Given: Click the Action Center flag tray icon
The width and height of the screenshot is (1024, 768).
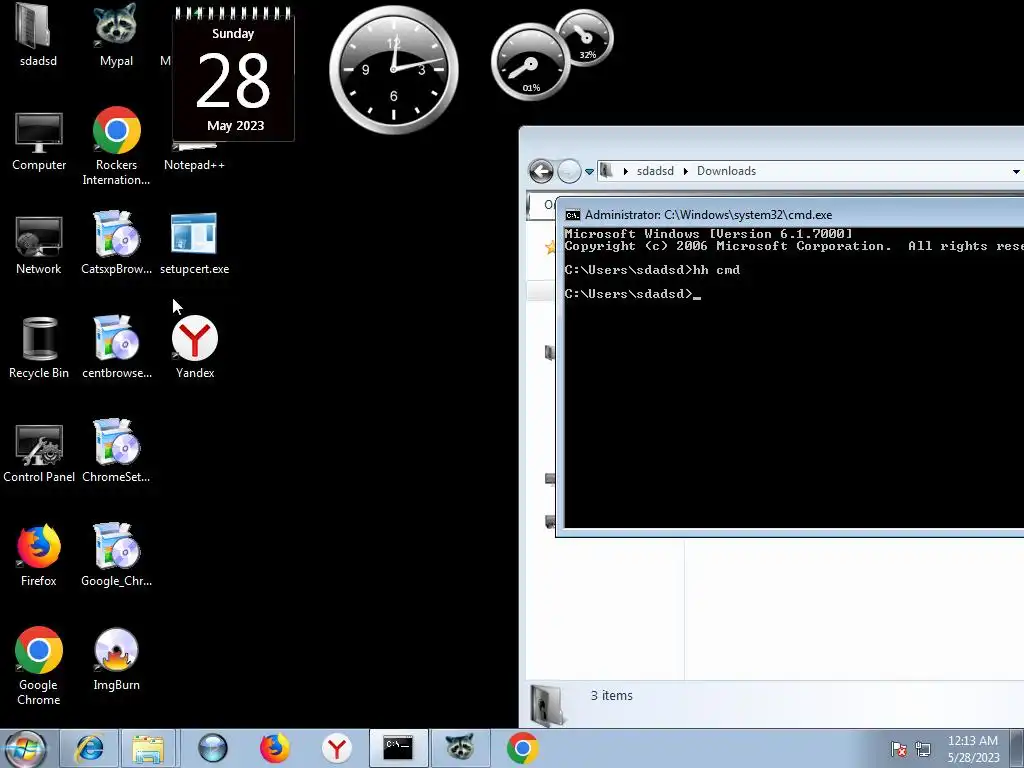Looking at the screenshot, I should [x=899, y=749].
